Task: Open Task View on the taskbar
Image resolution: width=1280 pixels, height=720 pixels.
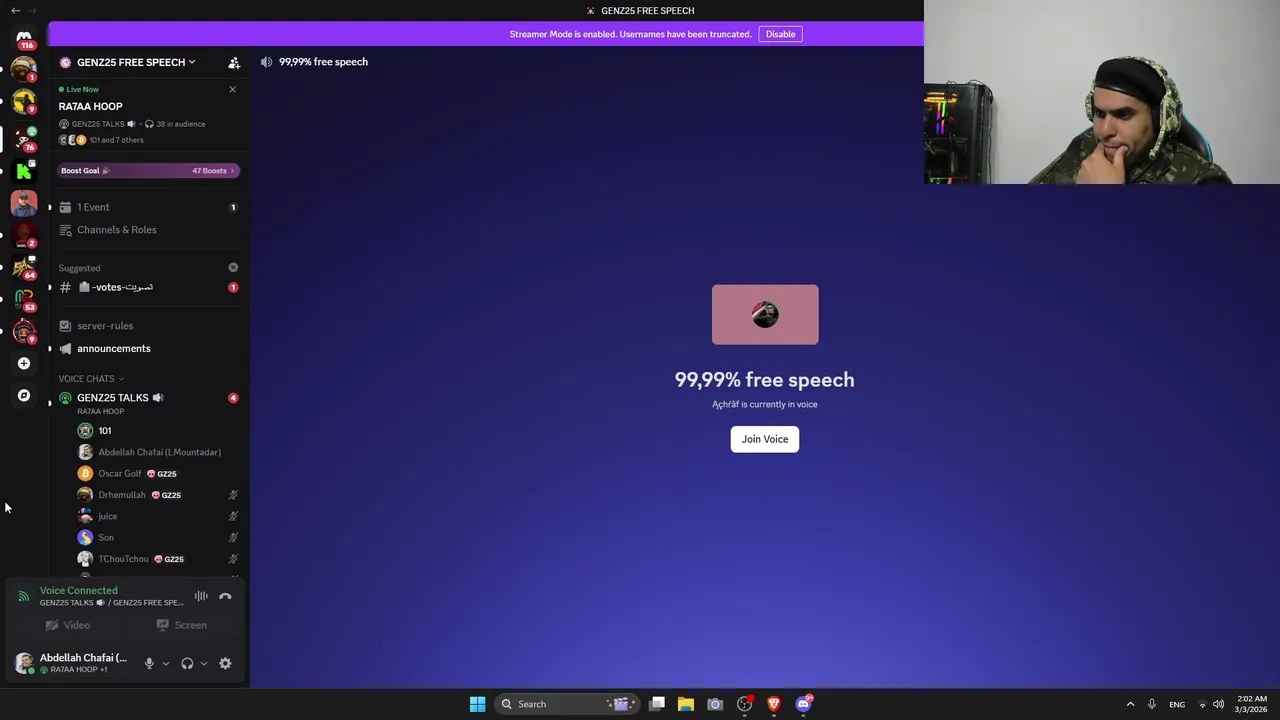Action: (x=657, y=704)
